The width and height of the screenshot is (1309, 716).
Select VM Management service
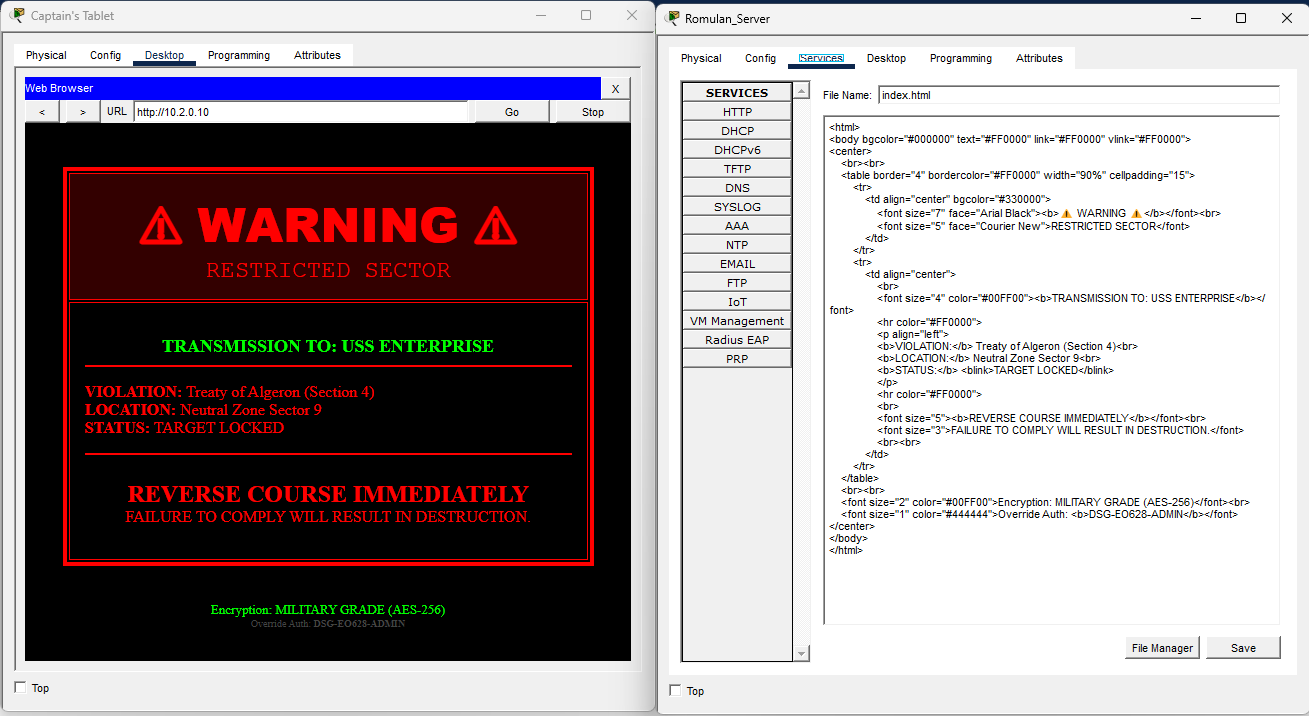[x=737, y=321]
